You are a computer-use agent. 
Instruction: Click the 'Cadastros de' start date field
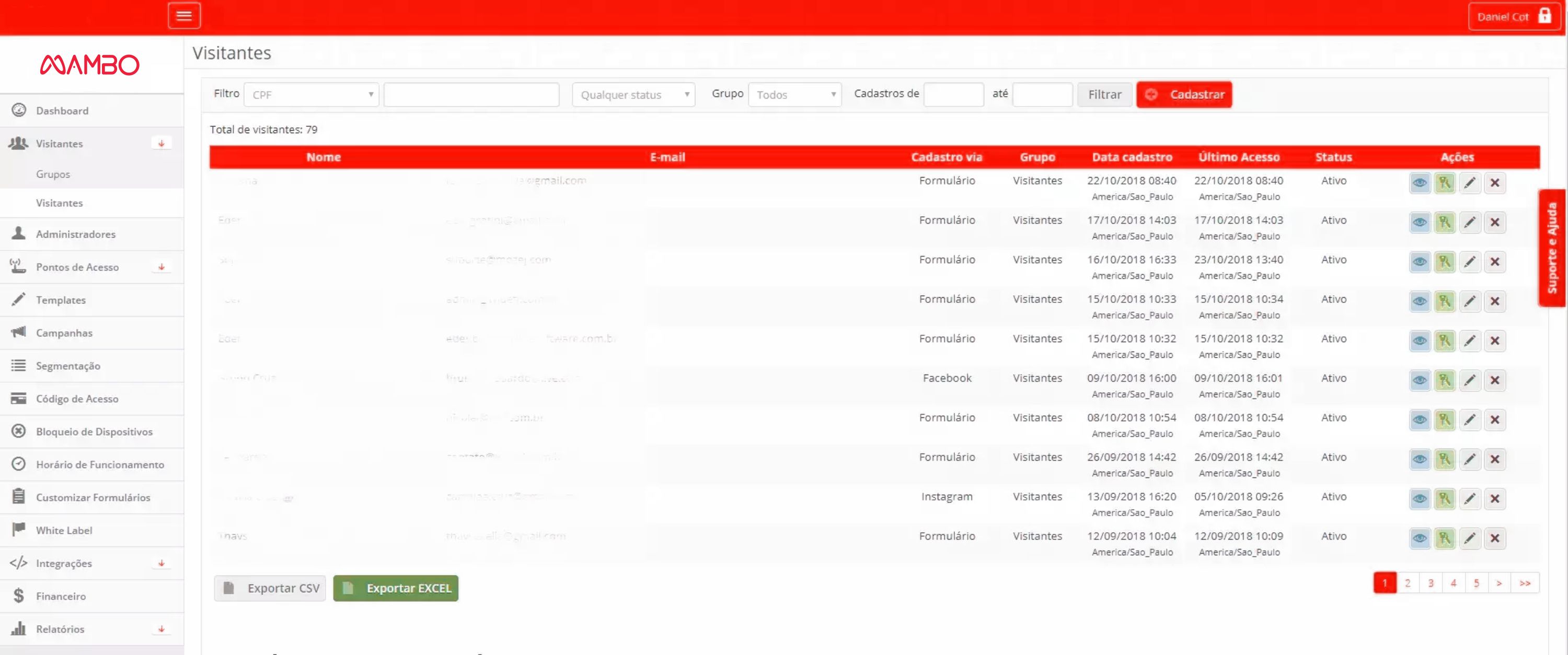[953, 95]
